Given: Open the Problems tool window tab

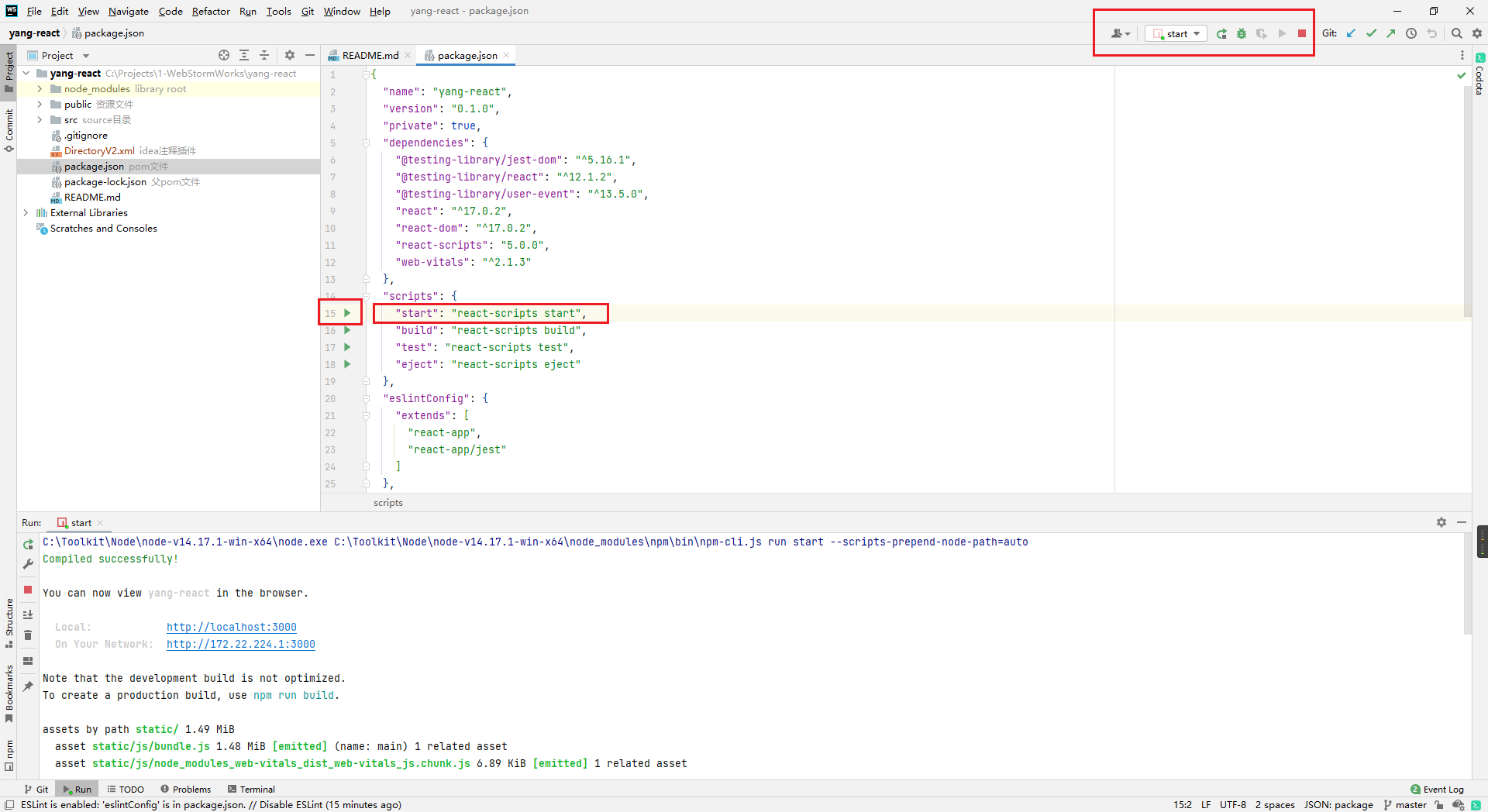Looking at the screenshot, I should [x=185, y=790].
